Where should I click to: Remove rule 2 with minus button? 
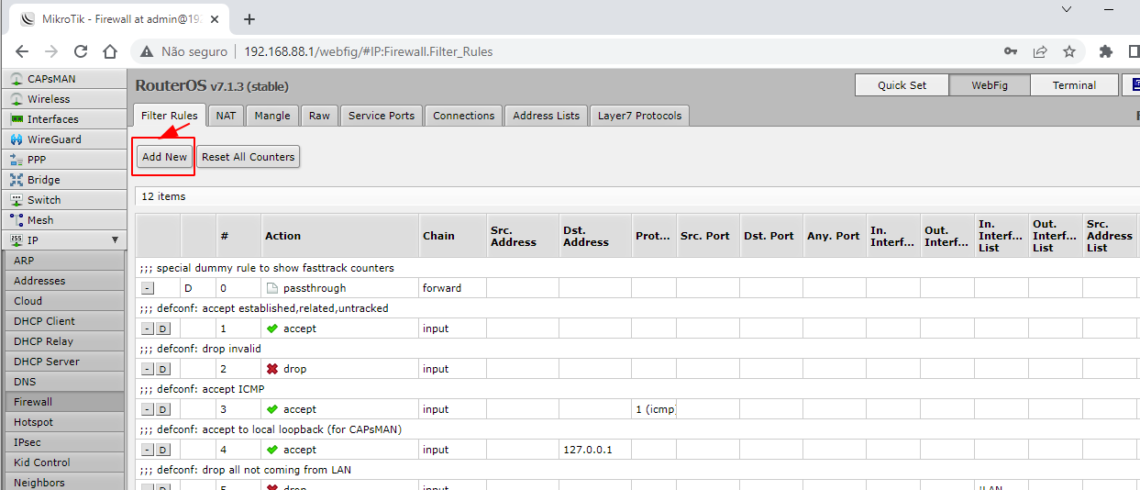(x=148, y=369)
